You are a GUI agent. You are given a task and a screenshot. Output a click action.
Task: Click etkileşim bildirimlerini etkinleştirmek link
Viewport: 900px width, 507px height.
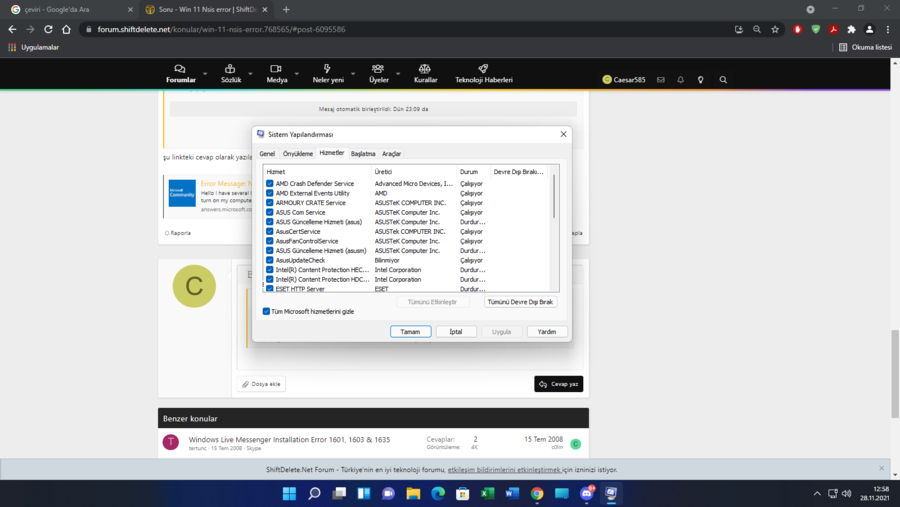(x=504, y=470)
